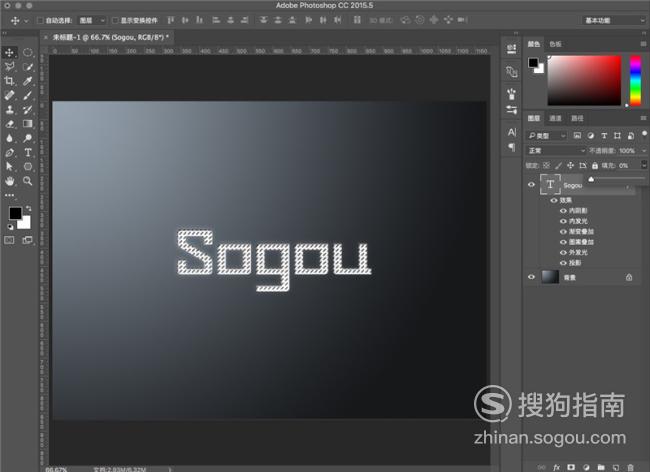Filter layers by type (T) layers
The height and width of the screenshot is (472, 650).
pyautogui.click(x=604, y=136)
